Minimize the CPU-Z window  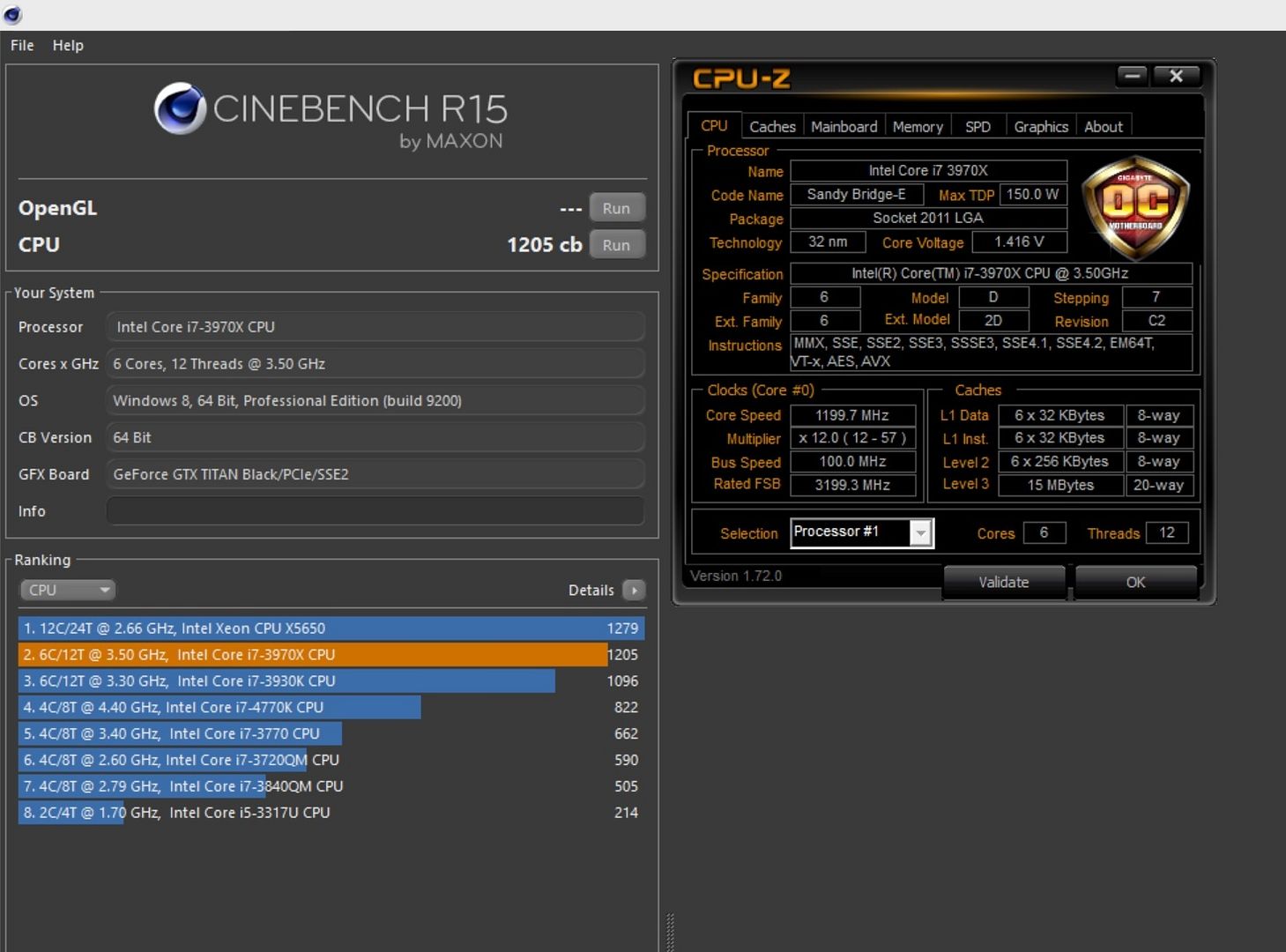(1133, 76)
